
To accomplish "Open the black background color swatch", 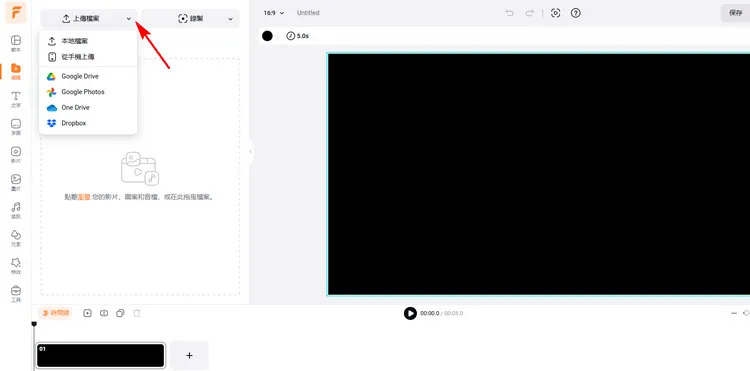I will pyautogui.click(x=267, y=36).
